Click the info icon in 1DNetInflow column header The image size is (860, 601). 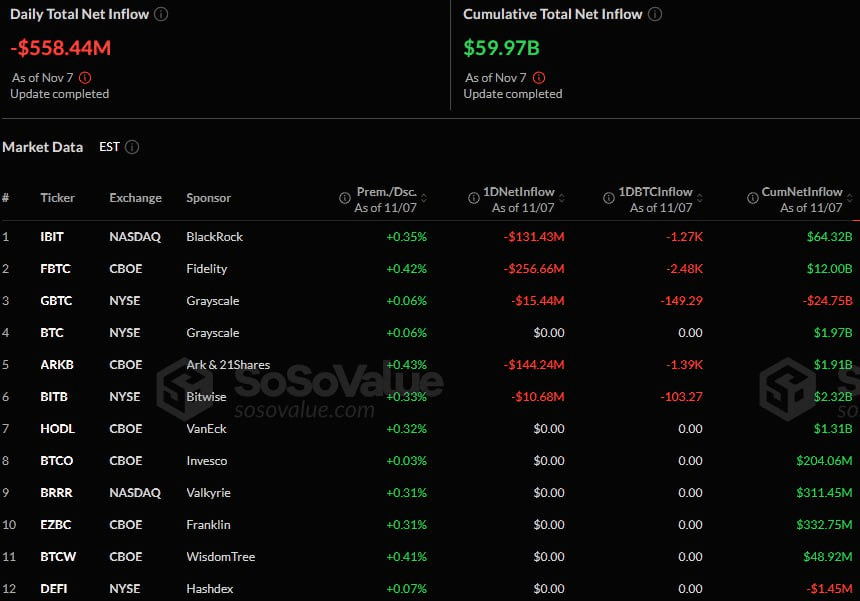pos(474,198)
